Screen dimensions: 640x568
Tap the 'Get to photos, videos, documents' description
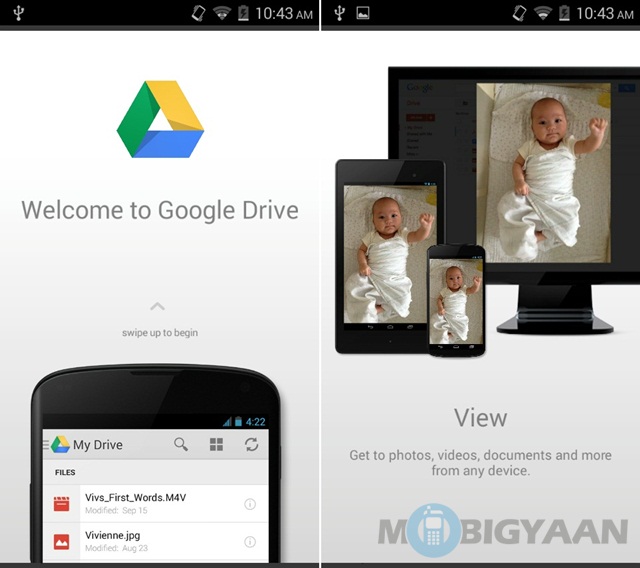pos(481,463)
